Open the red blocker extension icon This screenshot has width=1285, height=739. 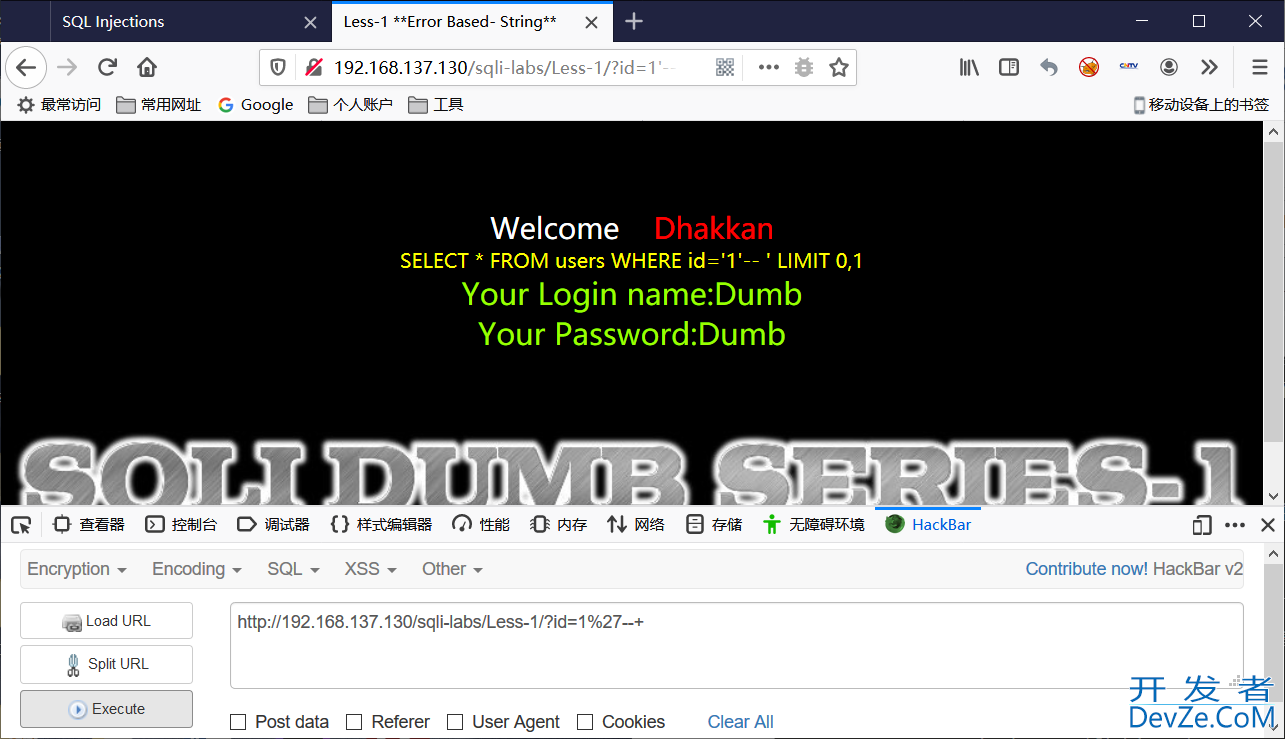click(x=1089, y=67)
